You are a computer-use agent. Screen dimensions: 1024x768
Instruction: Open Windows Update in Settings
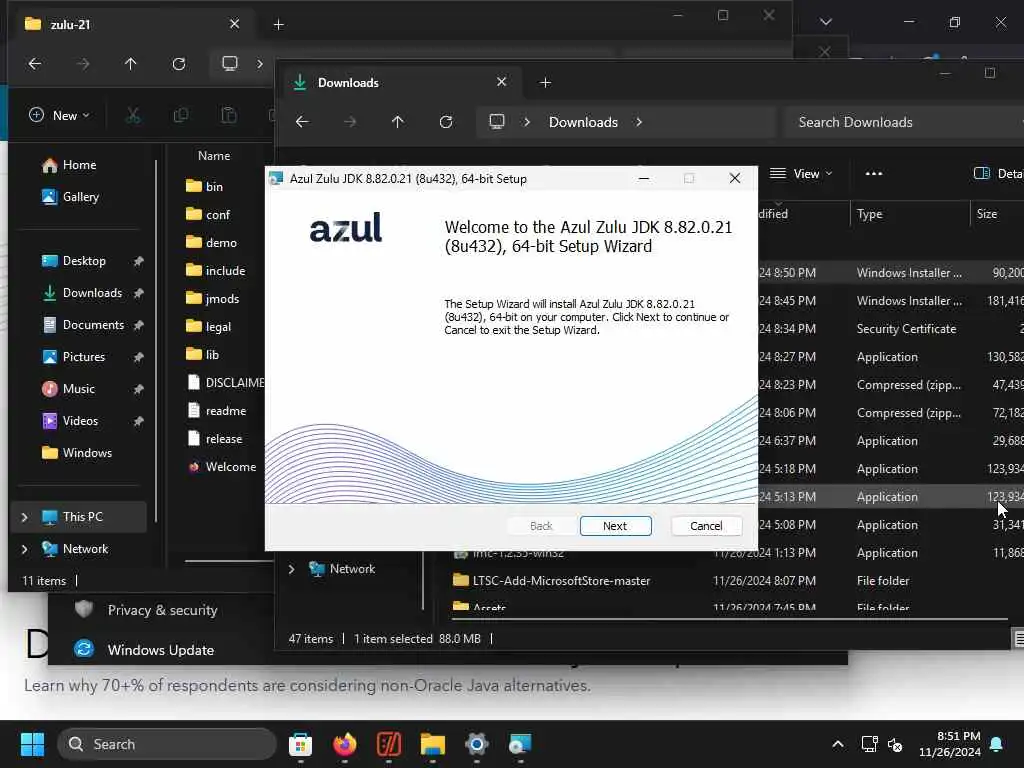click(145, 650)
